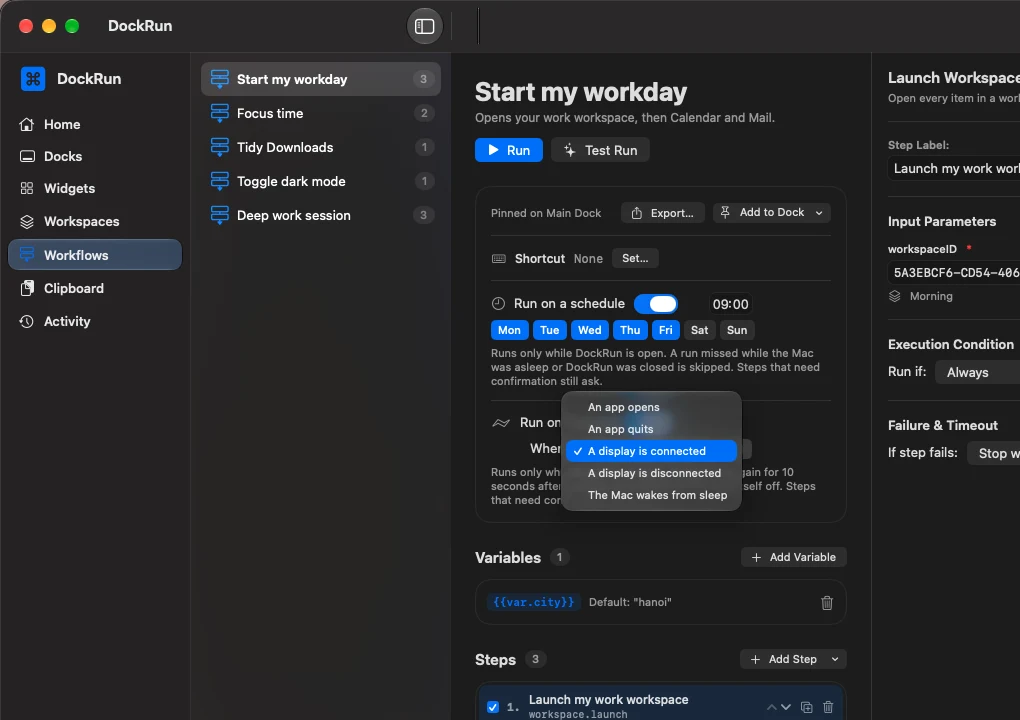Click the Steps count badge
Image resolution: width=1020 pixels, height=720 pixels.
535,660
